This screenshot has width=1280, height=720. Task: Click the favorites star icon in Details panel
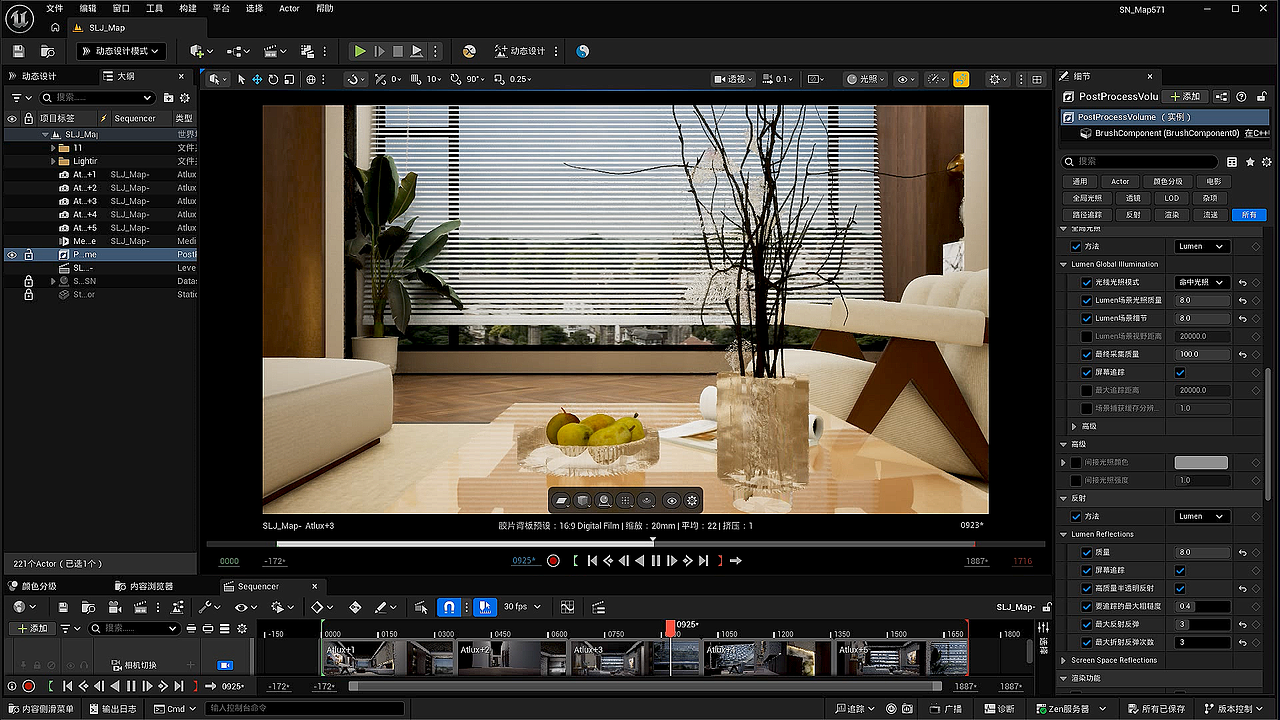(x=1250, y=161)
